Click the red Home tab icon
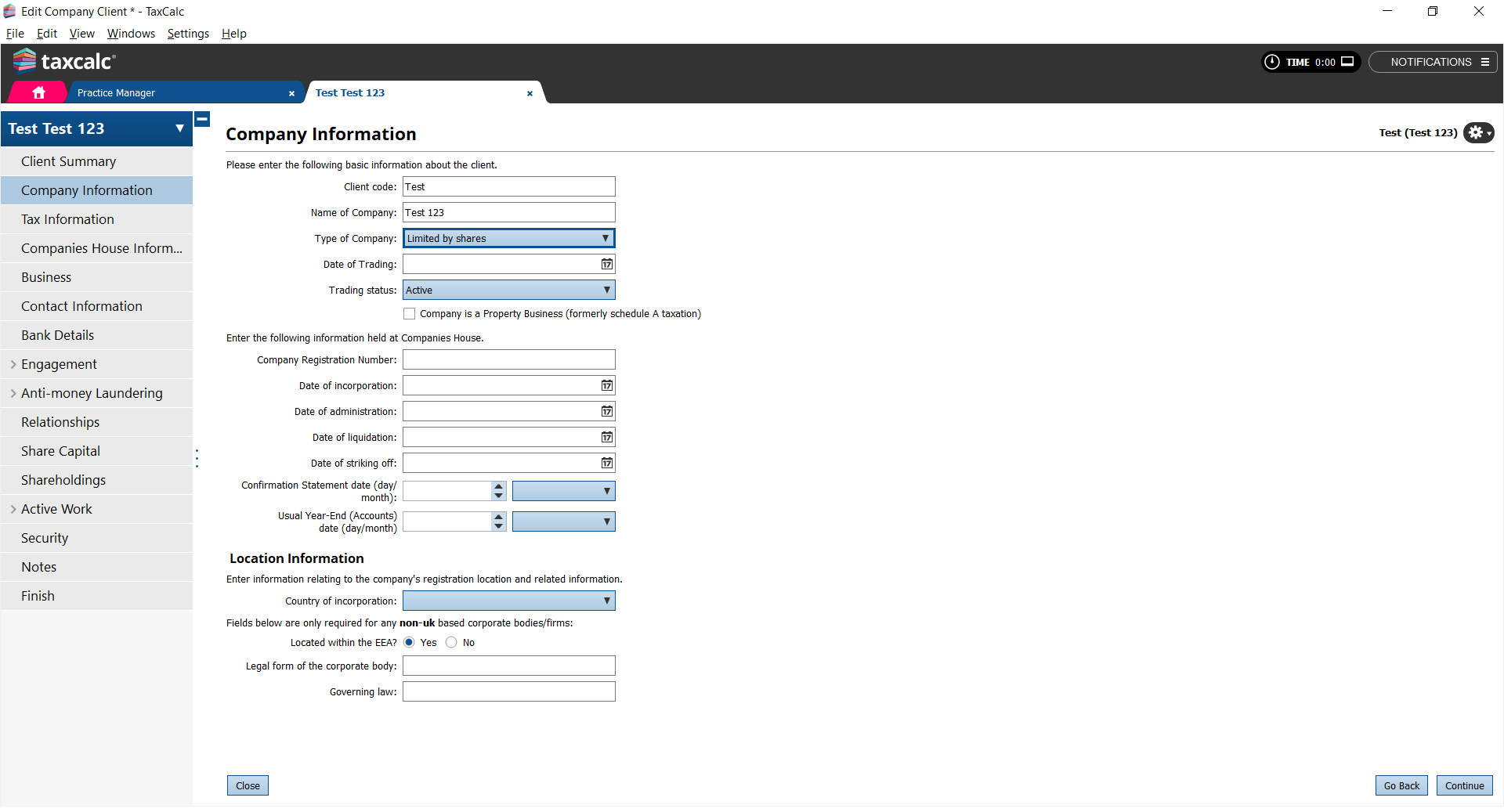1504x812 pixels. click(x=38, y=92)
